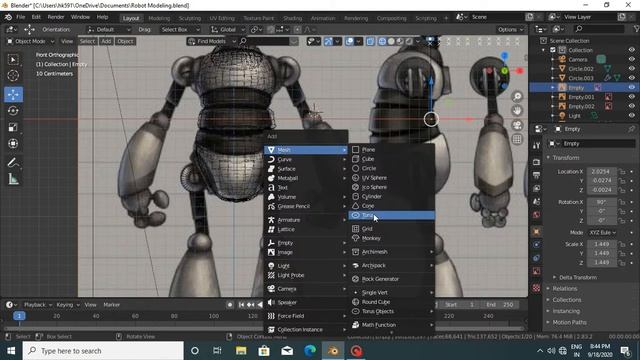Open the Grease Pencil submenu

coord(306,207)
